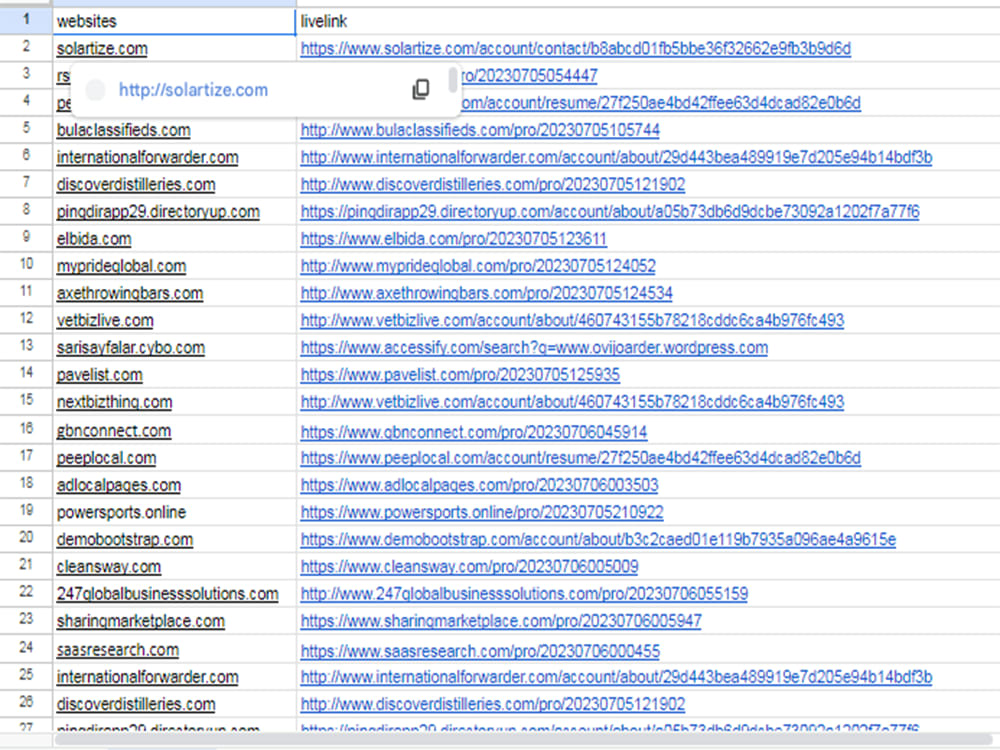Copy the solartize.com link from the popup
Viewport: 1000px width, 750px height.
tap(421, 89)
